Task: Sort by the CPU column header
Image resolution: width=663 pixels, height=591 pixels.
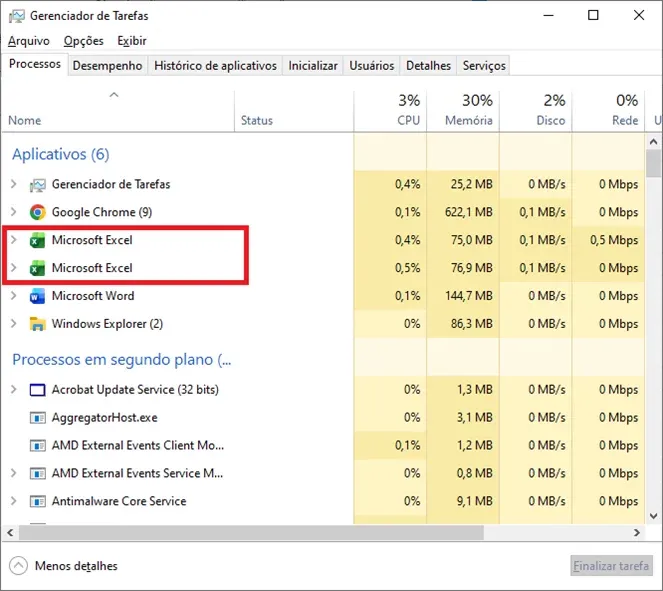Action: 390,112
